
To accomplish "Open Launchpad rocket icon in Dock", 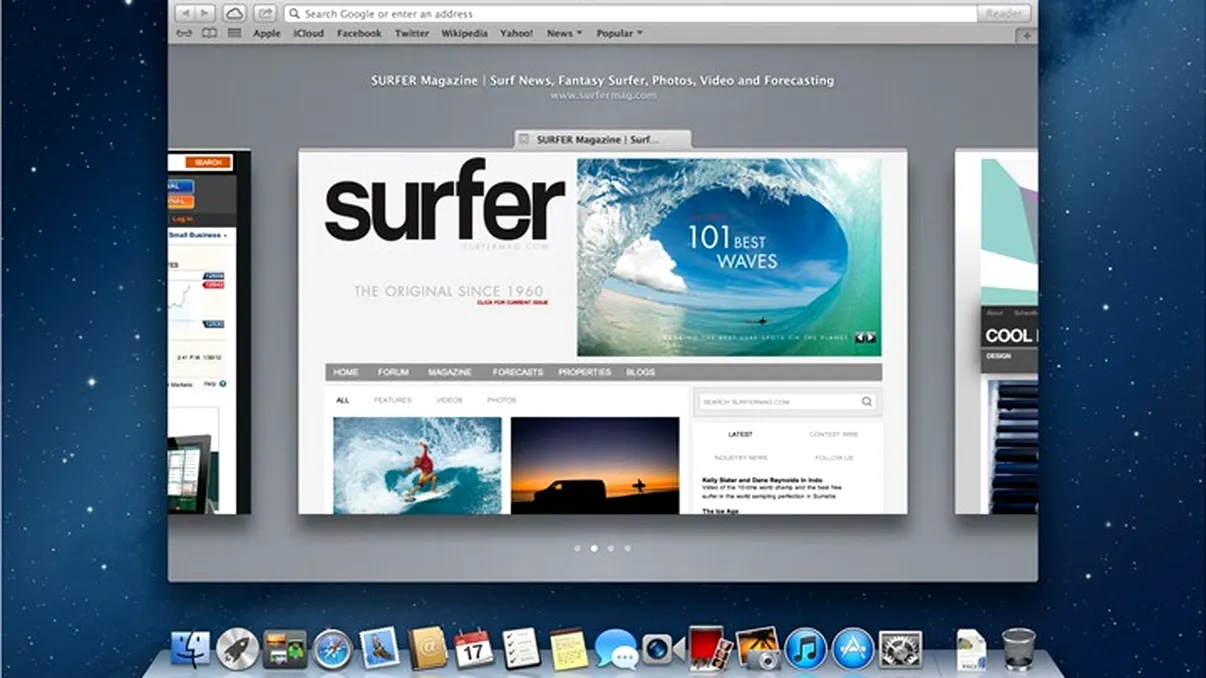I will point(238,649).
